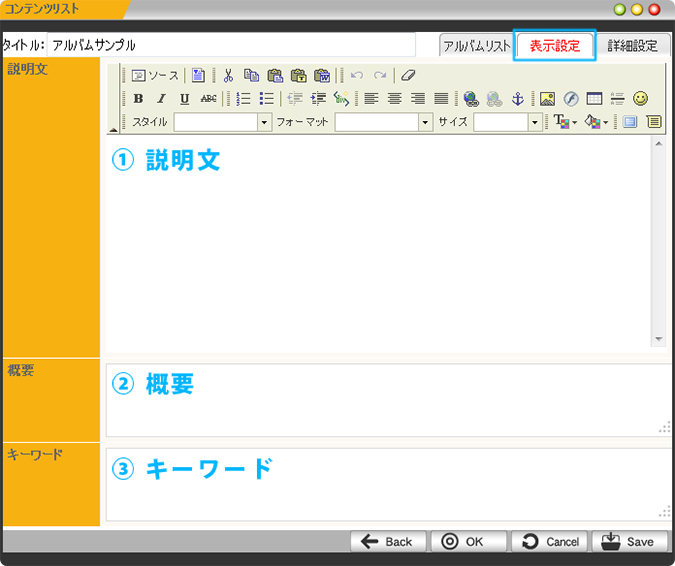
Task: Click the scissors cut icon
Action: (228, 76)
